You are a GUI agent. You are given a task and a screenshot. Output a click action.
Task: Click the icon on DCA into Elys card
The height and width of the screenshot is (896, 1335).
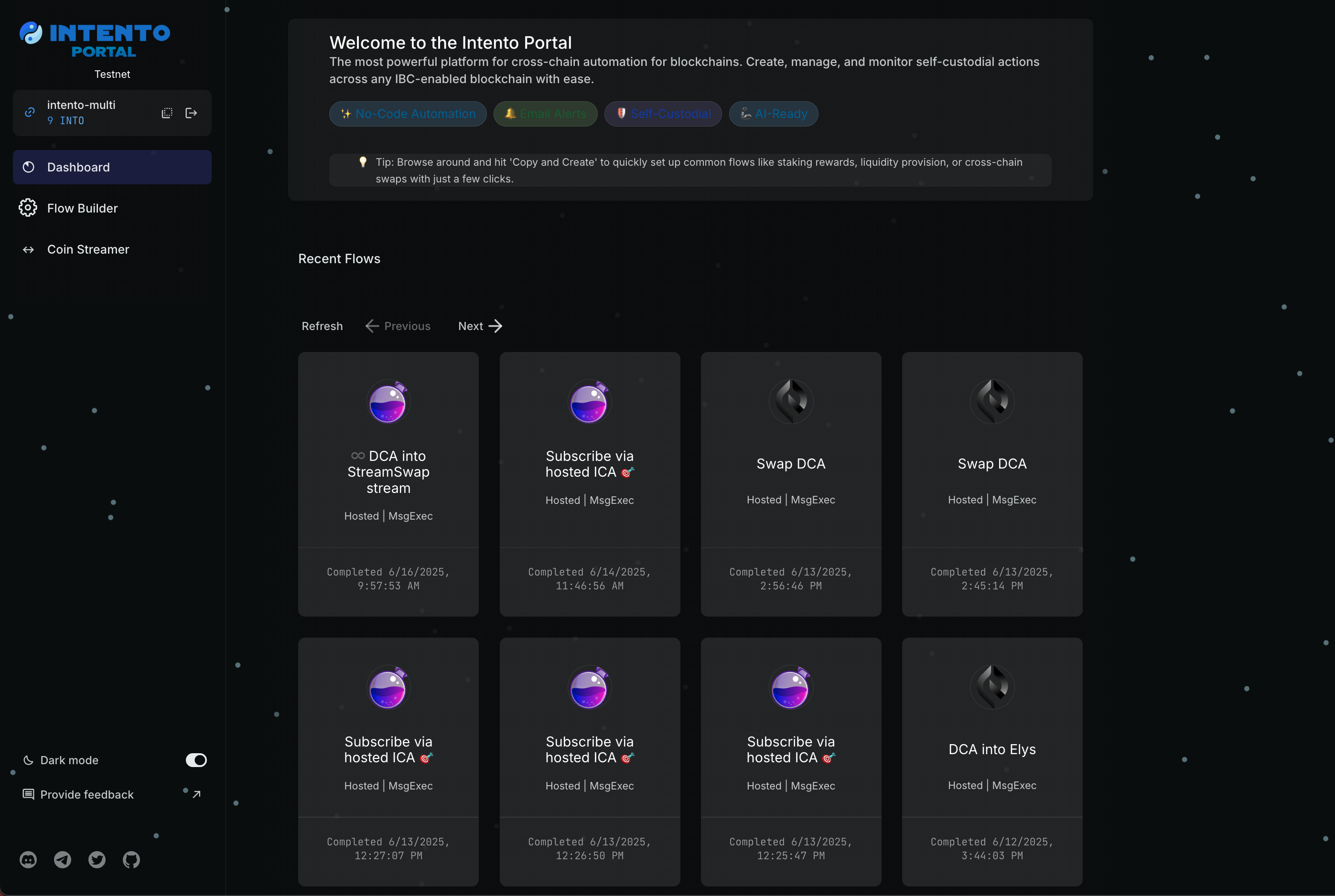992,687
